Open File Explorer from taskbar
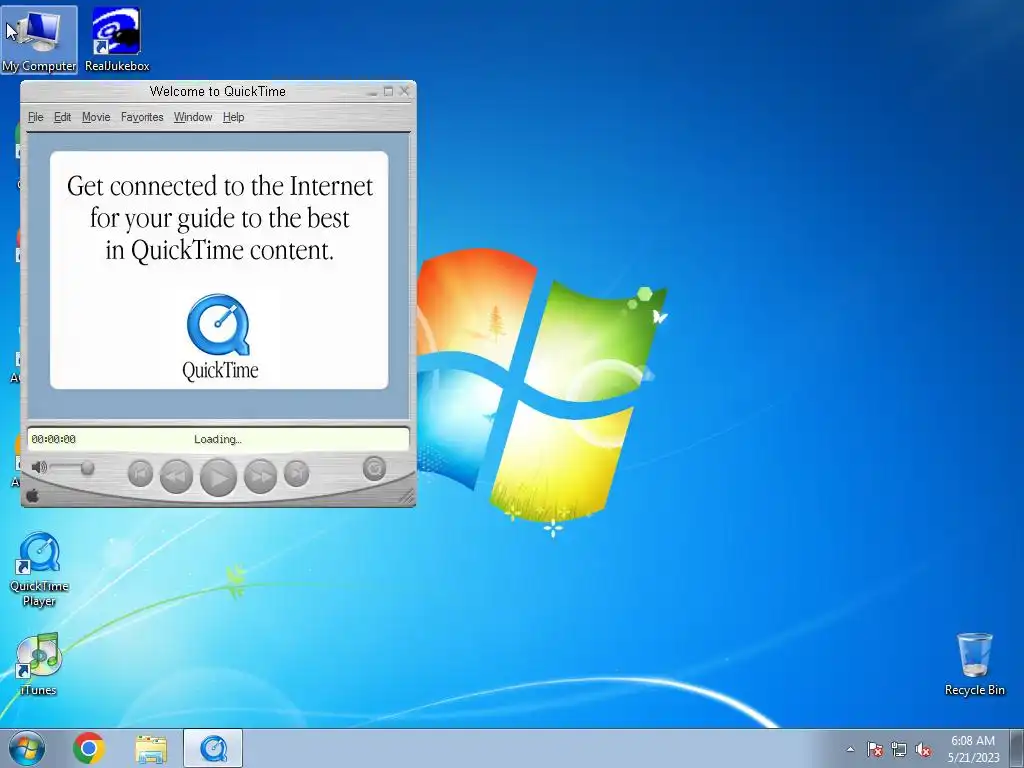This screenshot has width=1024, height=768. pos(151,748)
